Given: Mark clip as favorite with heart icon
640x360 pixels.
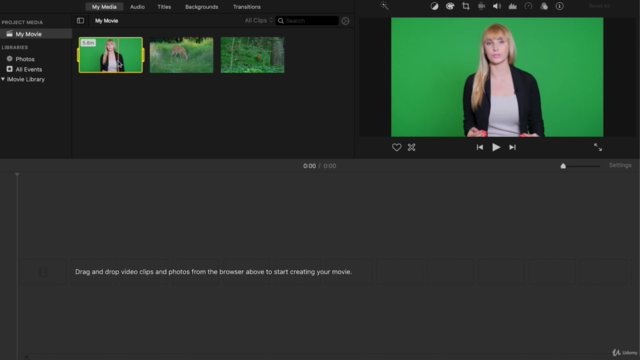Looking at the screenshot, I should [396, 147].
